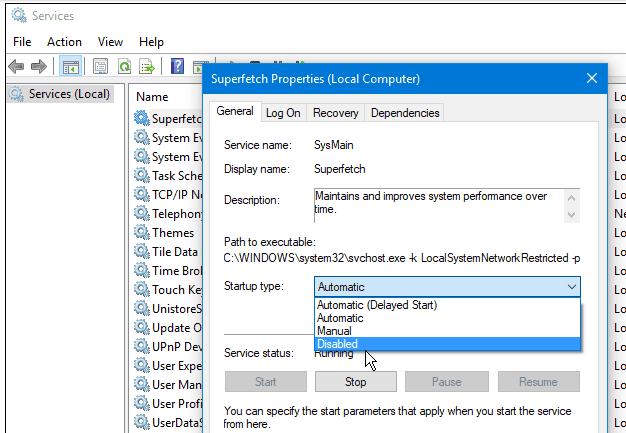Open the Properties toolbar icon
Screen dimensions: 626x433
(100, 66)
